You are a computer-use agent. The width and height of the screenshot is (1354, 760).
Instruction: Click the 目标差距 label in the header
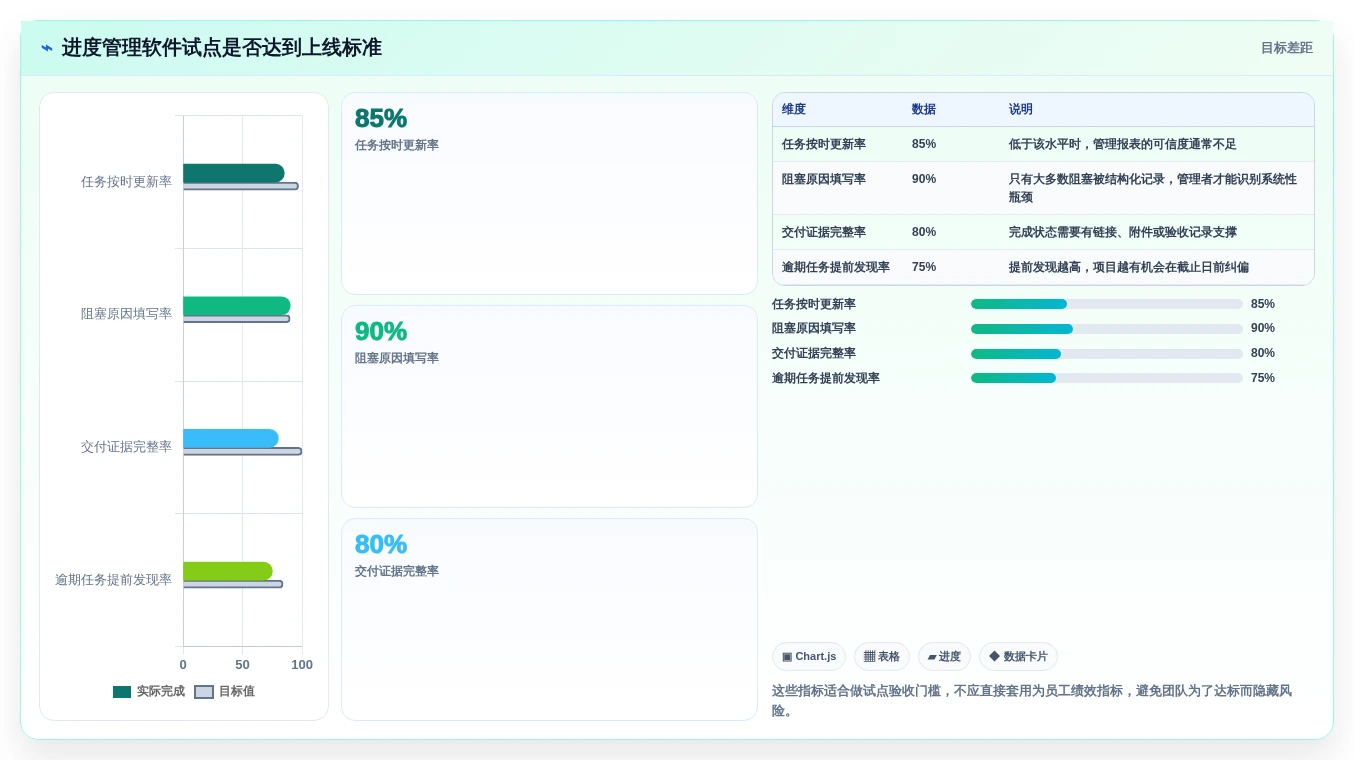[x=1286, y=48]
